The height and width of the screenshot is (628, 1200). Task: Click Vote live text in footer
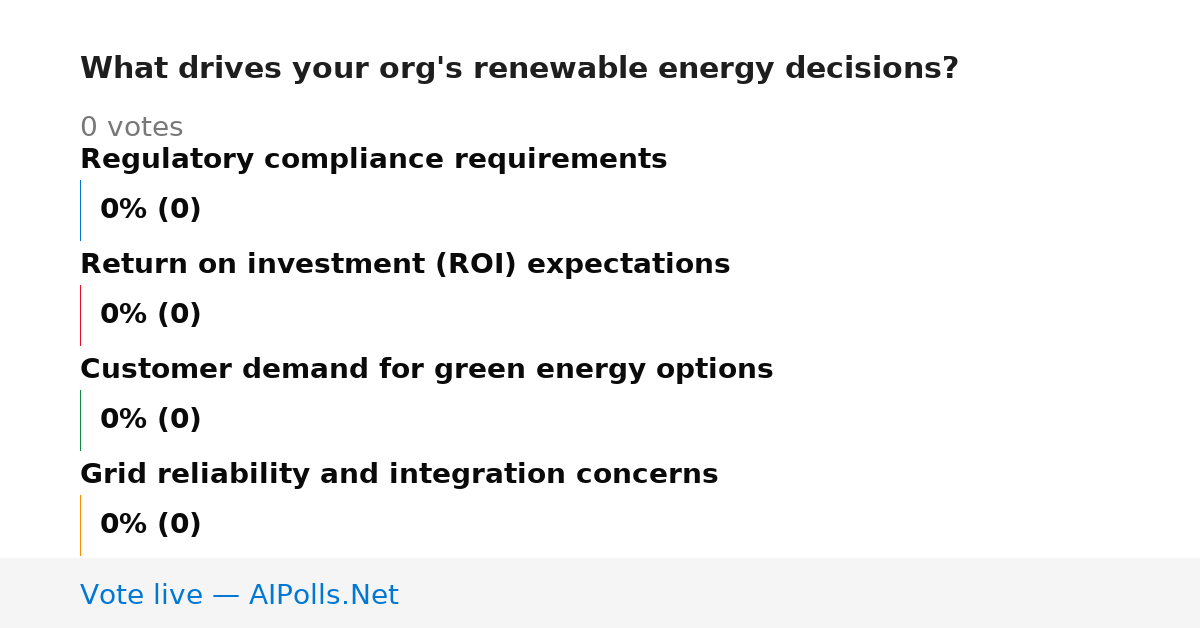coord(141,595)
